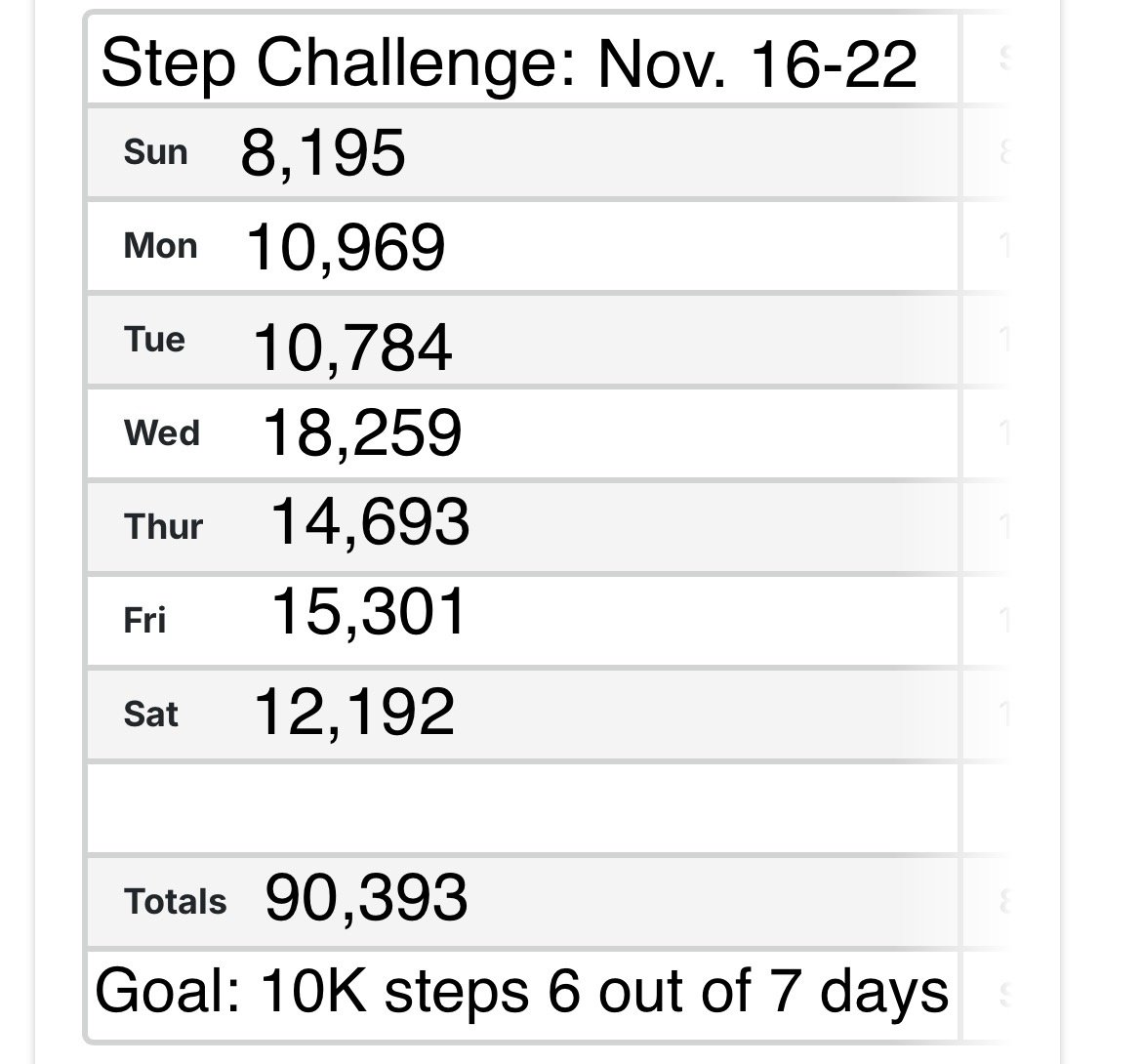Select the Wed day label
The image size is (1142, 1064).
pyautogui.click(x=161, y=432)
